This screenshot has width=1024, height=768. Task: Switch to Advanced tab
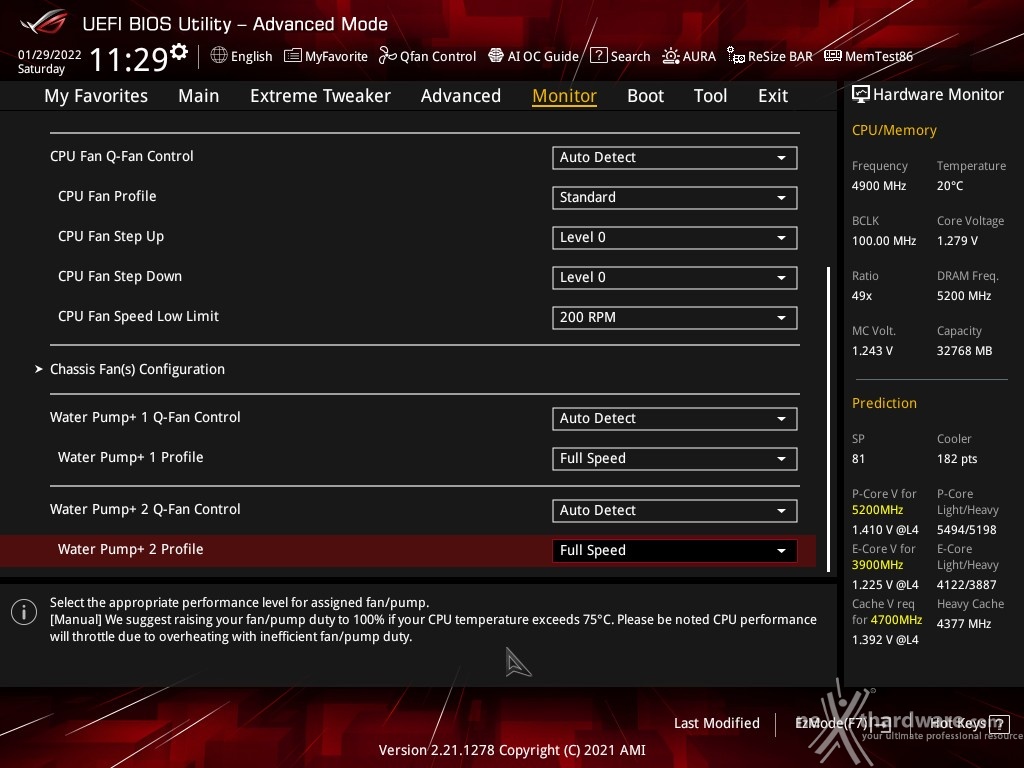pos(460,96)
